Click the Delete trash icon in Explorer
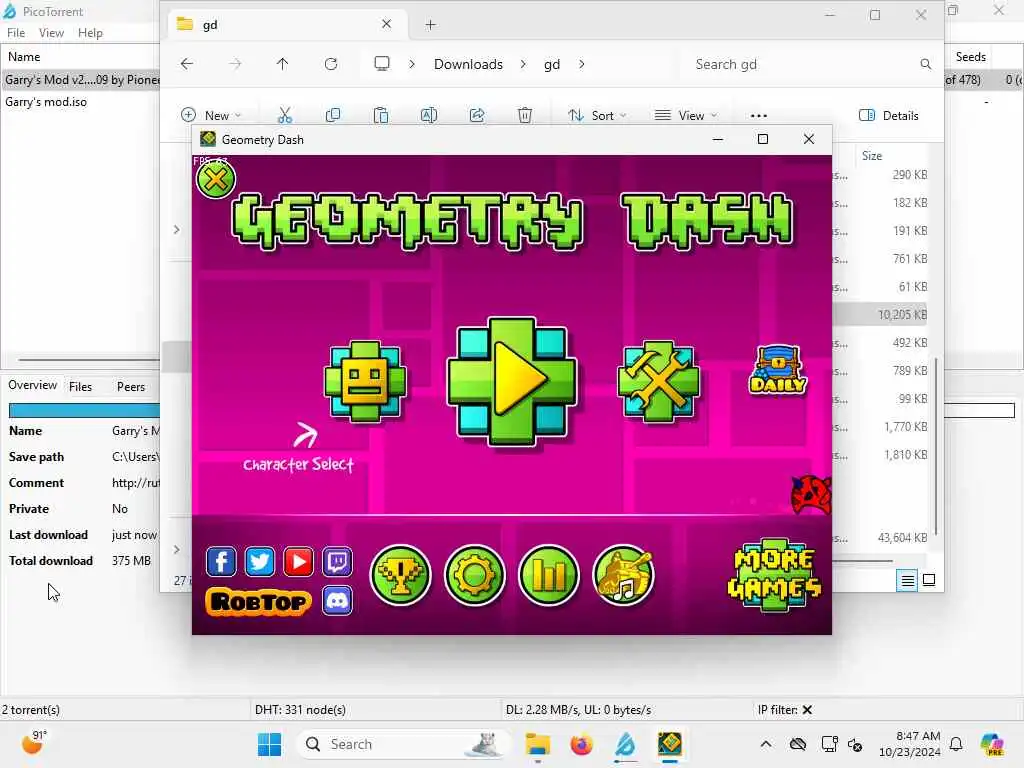Image resolution: width=1024 pixels, height=768 pixels. pyautogui.click(x=525, y=116)
